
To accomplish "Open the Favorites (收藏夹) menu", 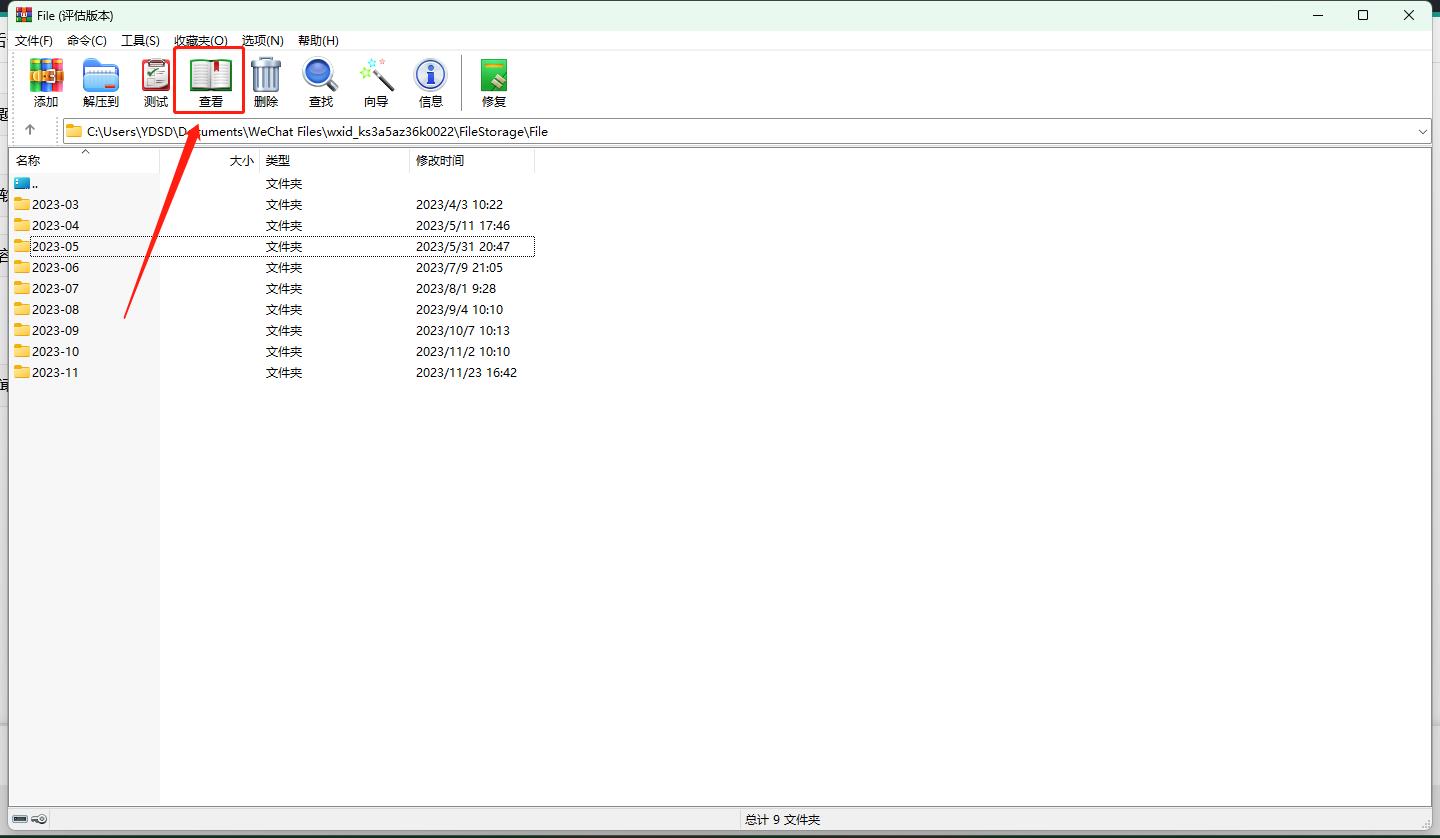I will pos(200,40).
